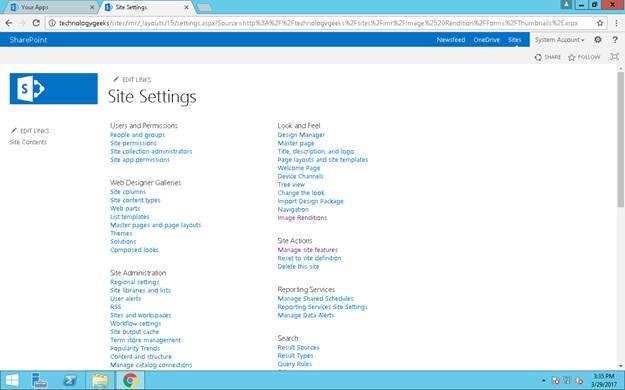Viewport: 625px width, 390px height.
Task: Go back with browser arrow
Action: [x=9, y=23]
